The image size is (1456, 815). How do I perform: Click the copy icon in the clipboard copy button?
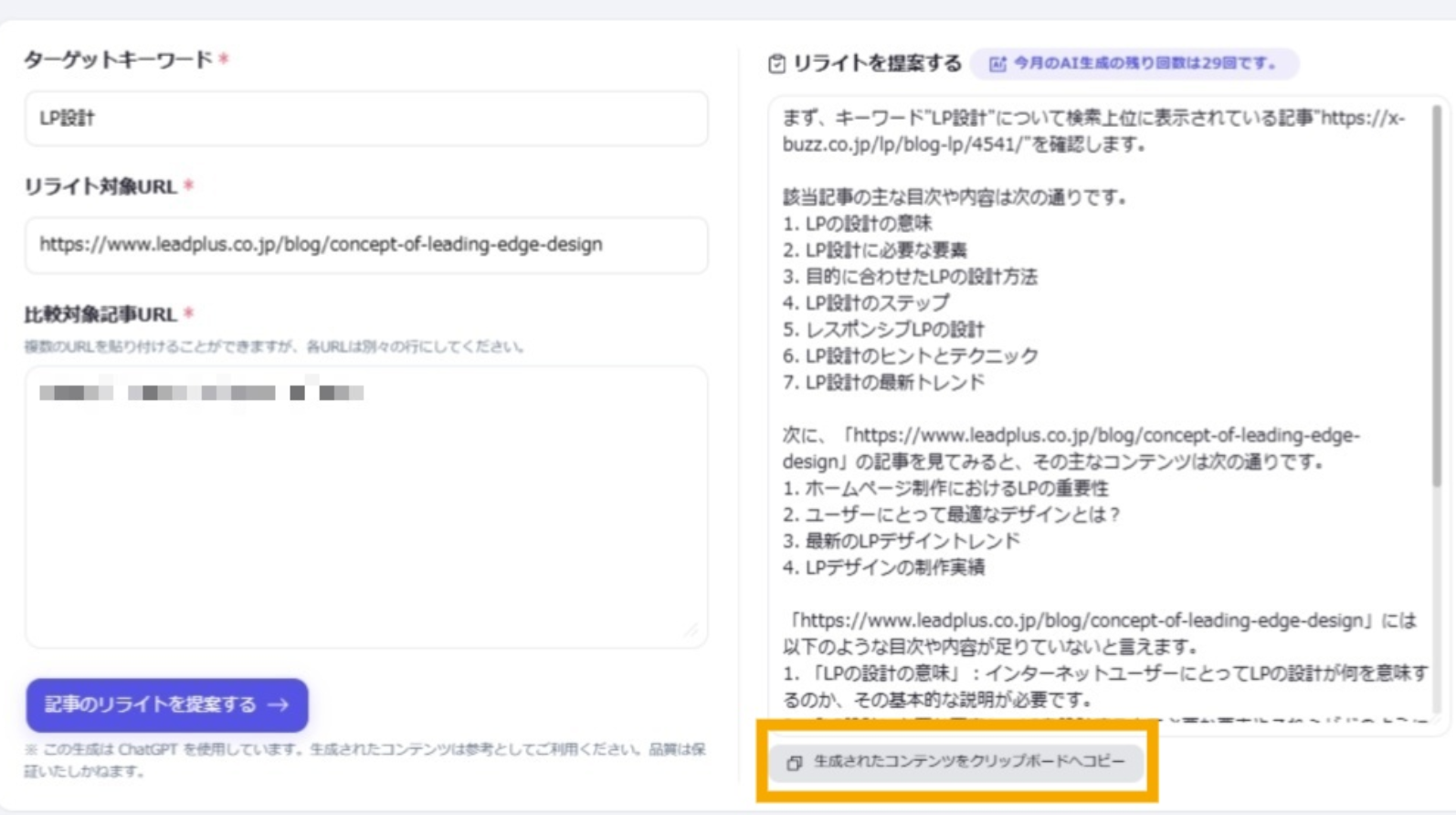[794, 762]
